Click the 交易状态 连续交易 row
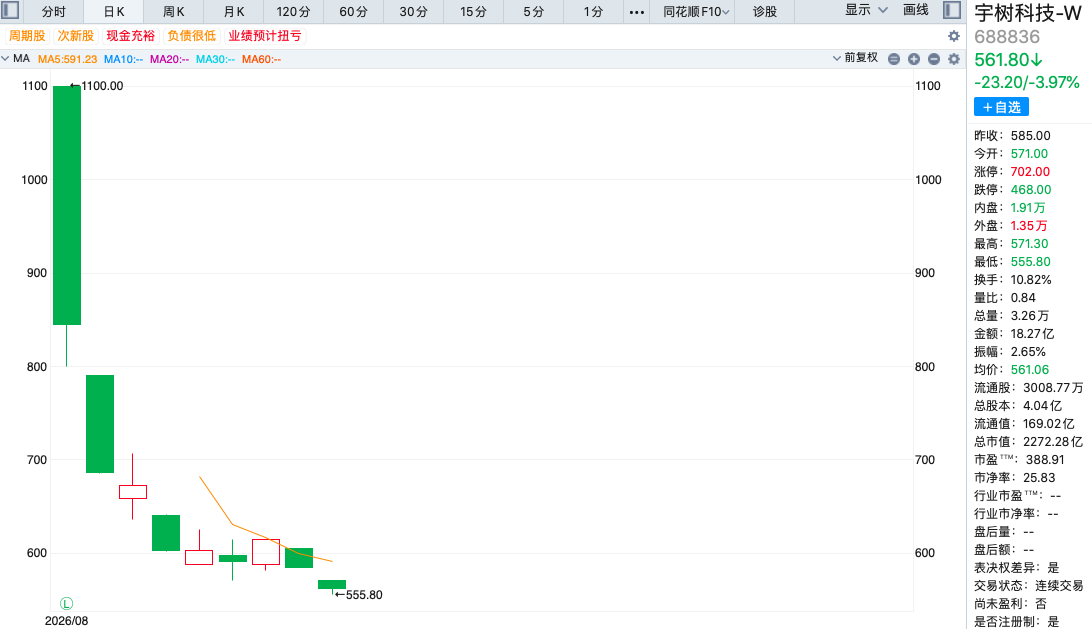The width and height of the screenshot is (1092, 629). [x=1029, y=587]
